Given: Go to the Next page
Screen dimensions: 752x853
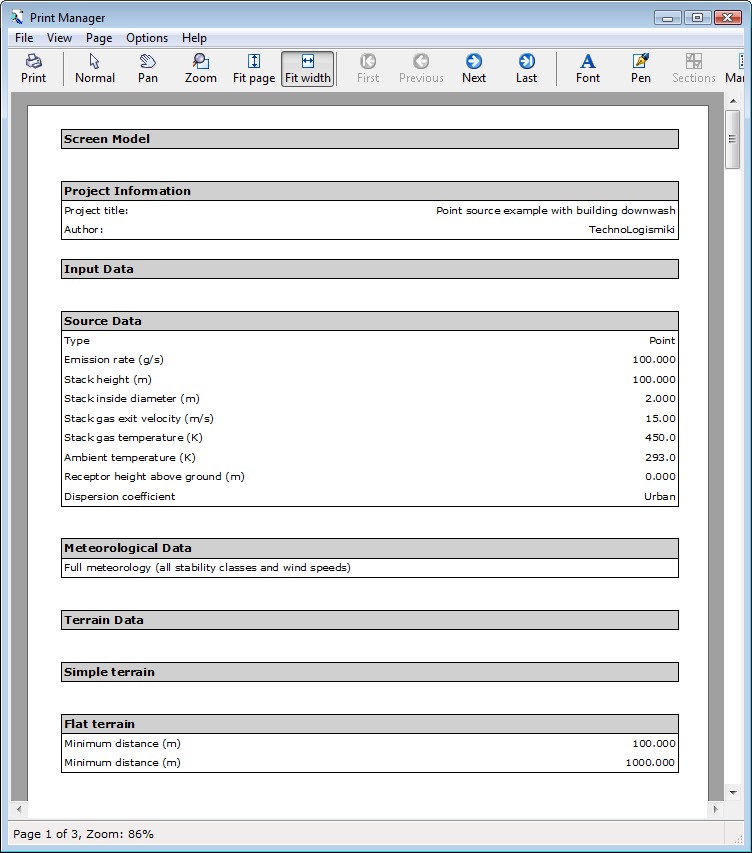Looking at the screenshot, I should click(x=474, y=68).
